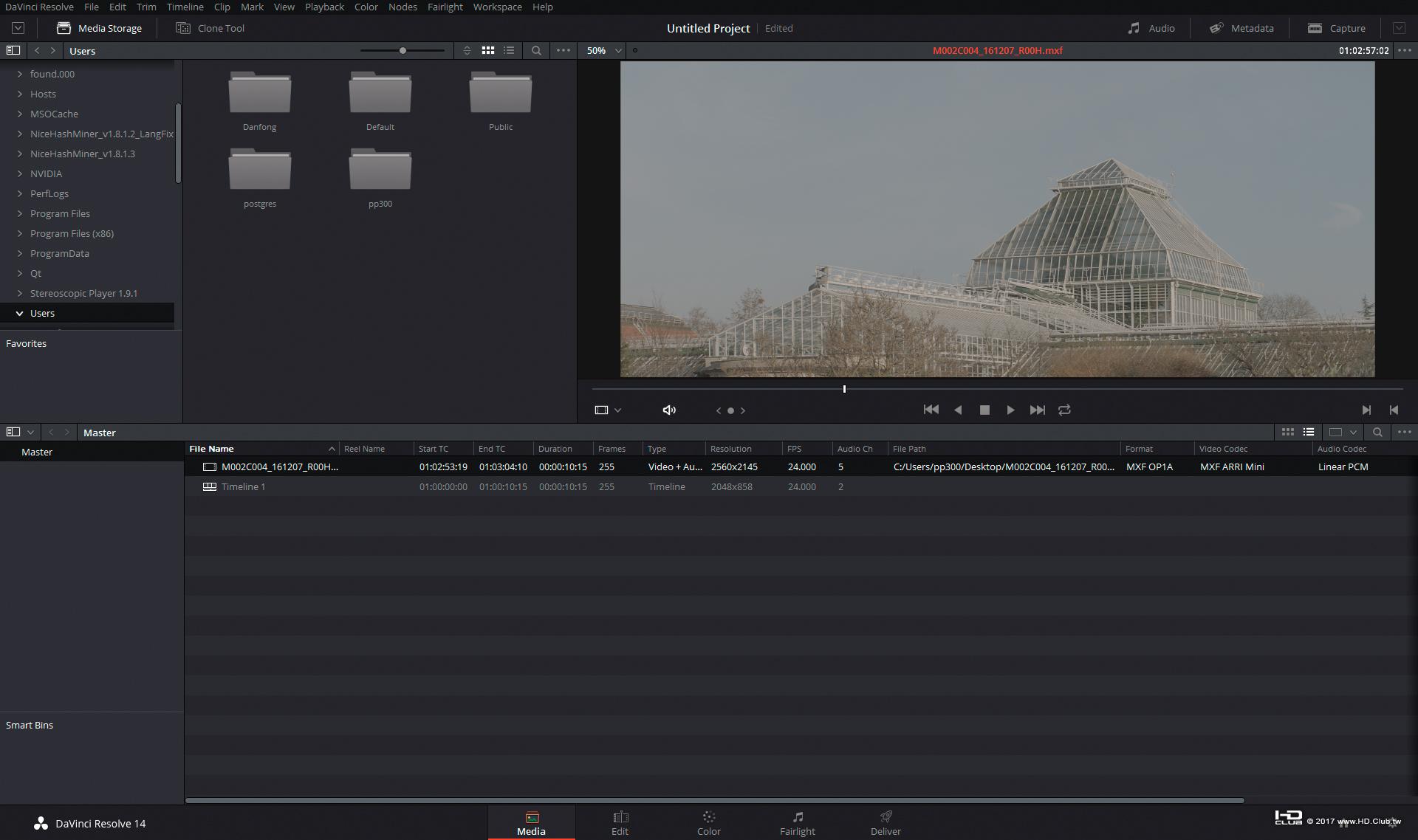Open the Color page
The height and width of the screenshot is (840, 1418).
point(708,822)
